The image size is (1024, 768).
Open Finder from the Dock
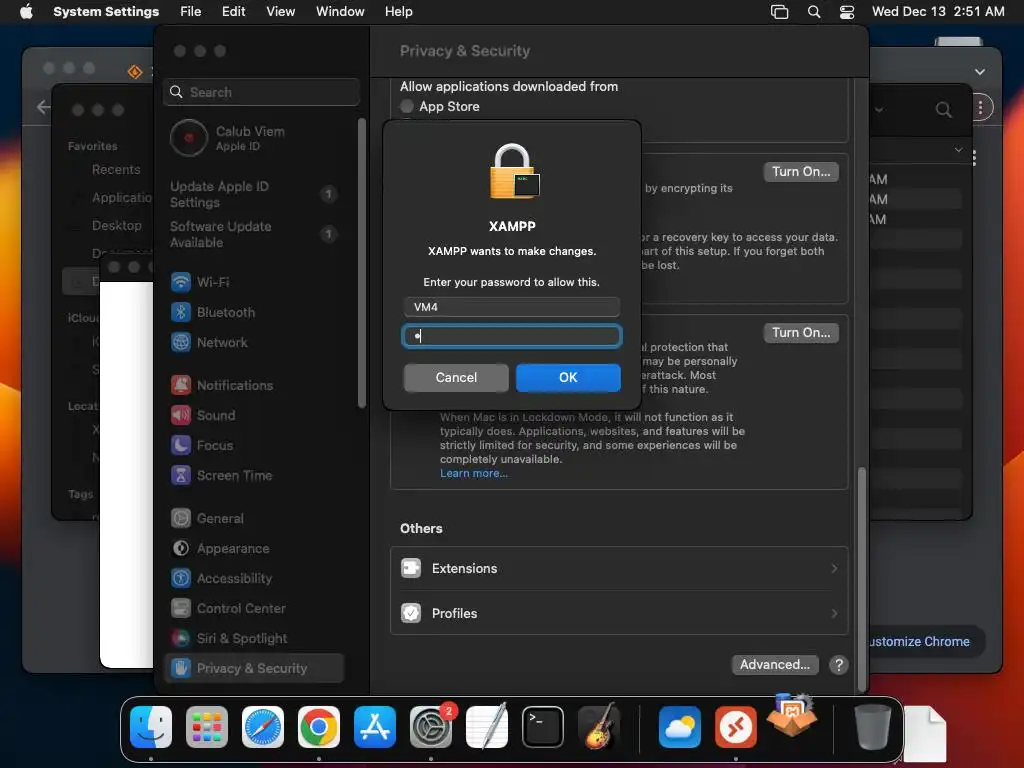pyautogui.click(x=151, y=727)
